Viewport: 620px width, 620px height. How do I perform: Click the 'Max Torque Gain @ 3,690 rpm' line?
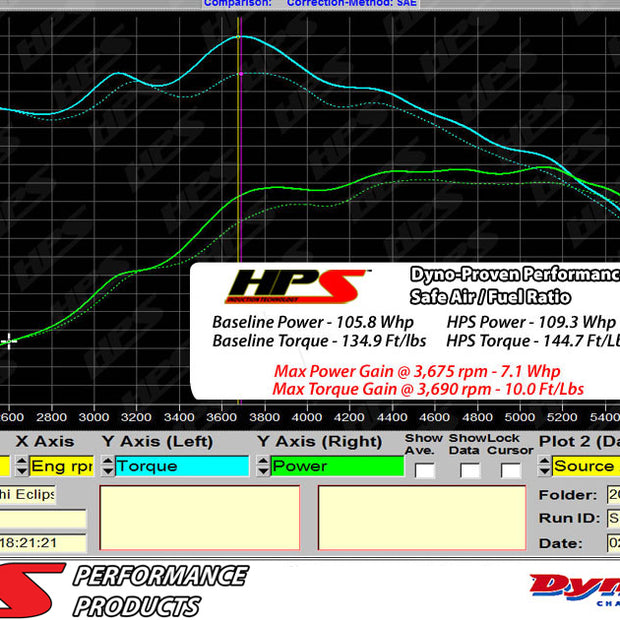428,389
